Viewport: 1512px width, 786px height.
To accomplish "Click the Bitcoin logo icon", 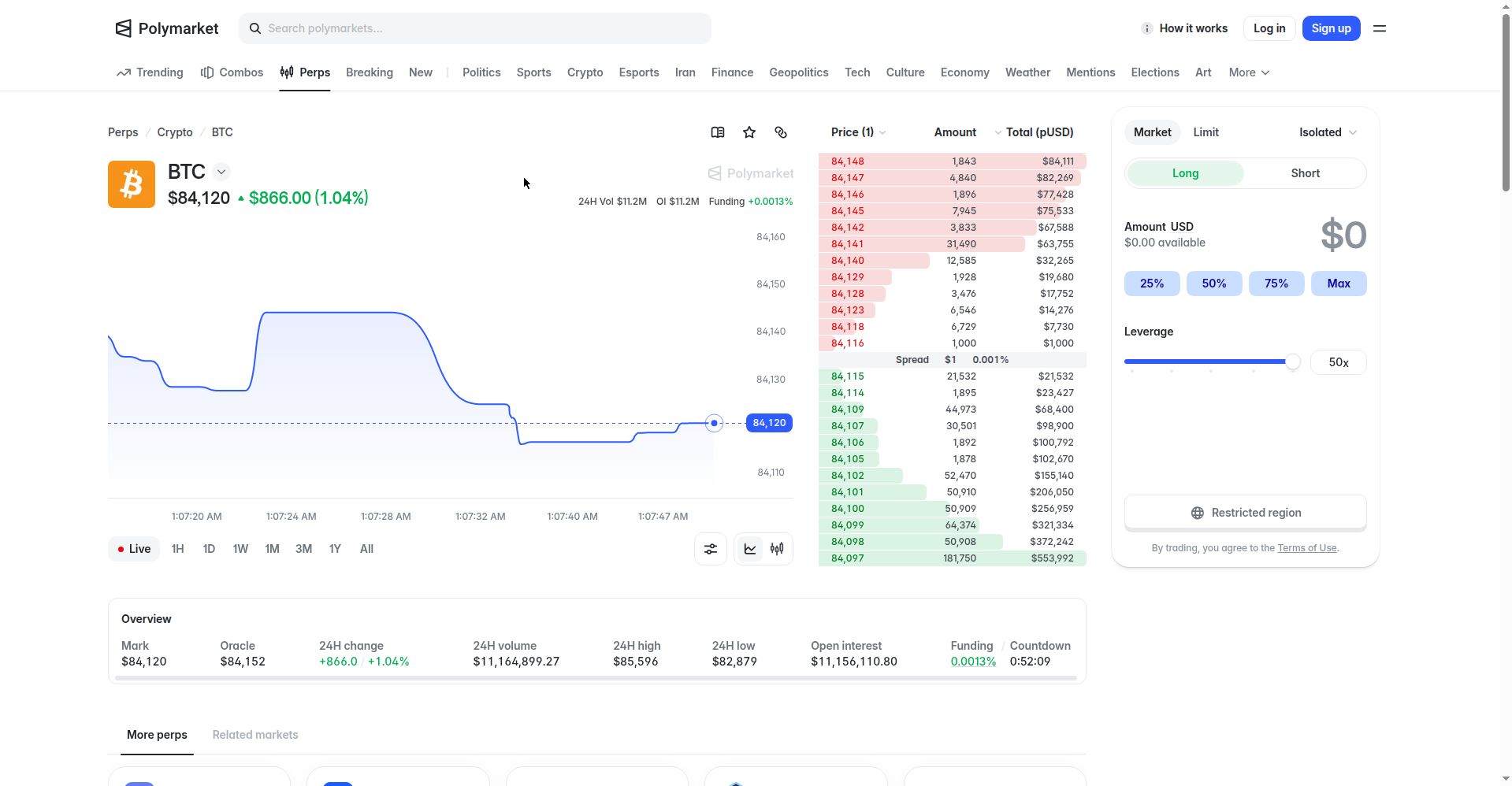I will coord(132,184).
